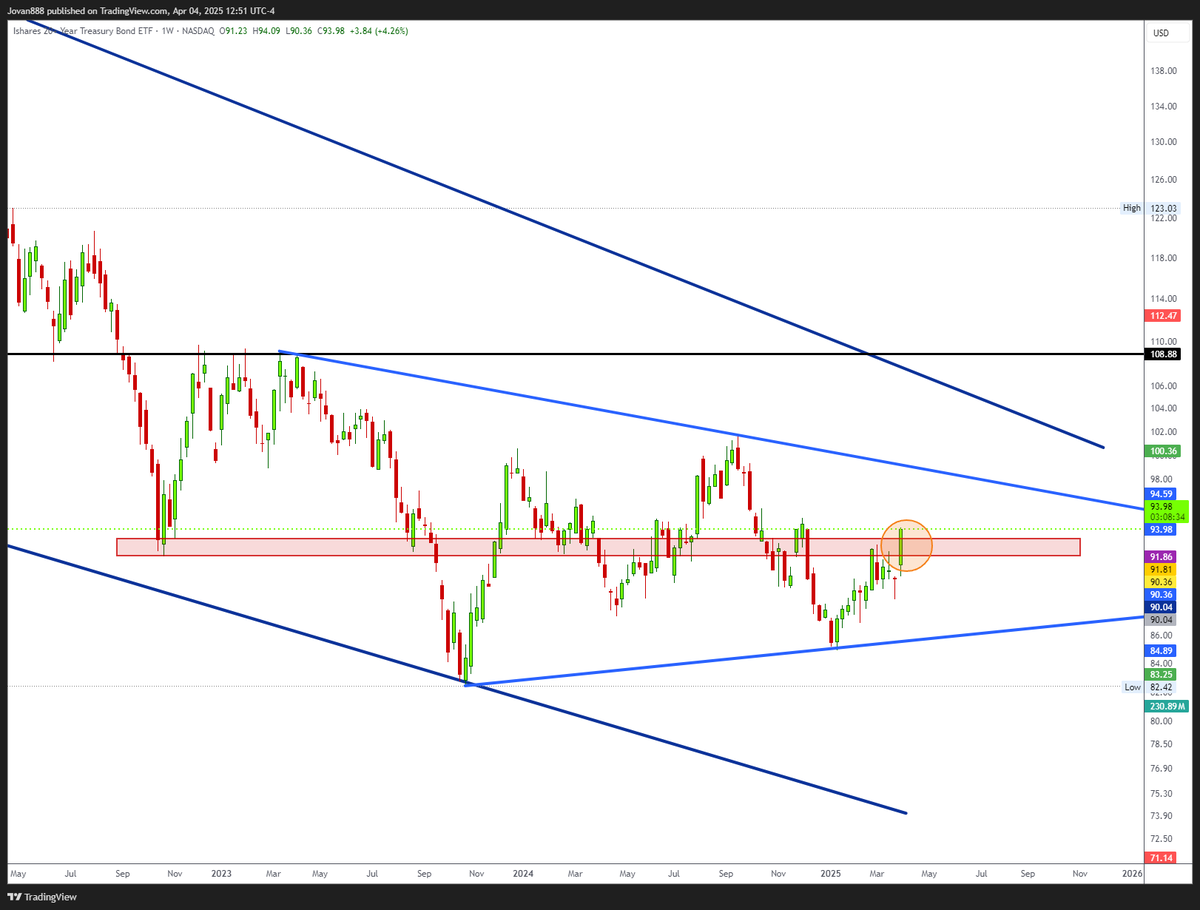
Task: Click the yellow 90.36 price label
Action: click(x=1160, y=581)
